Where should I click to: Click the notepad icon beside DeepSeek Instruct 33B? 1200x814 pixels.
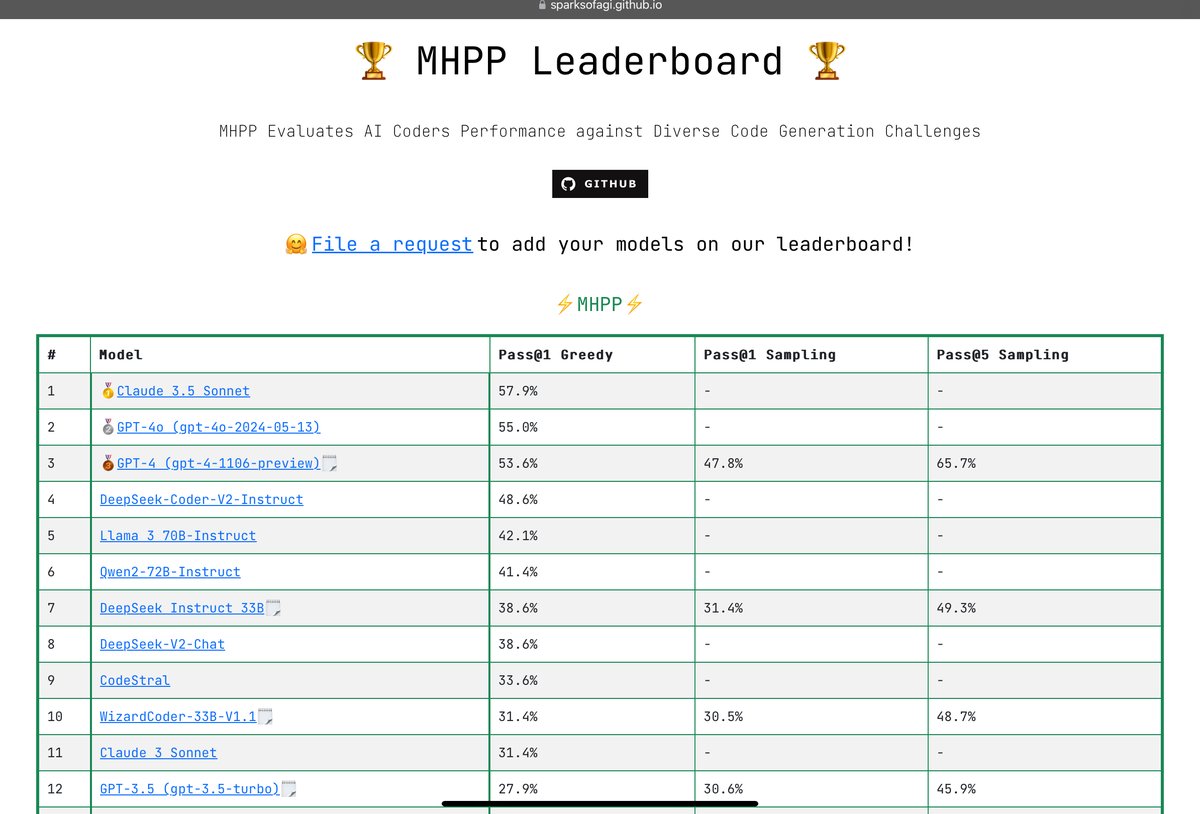pos(273,608)
